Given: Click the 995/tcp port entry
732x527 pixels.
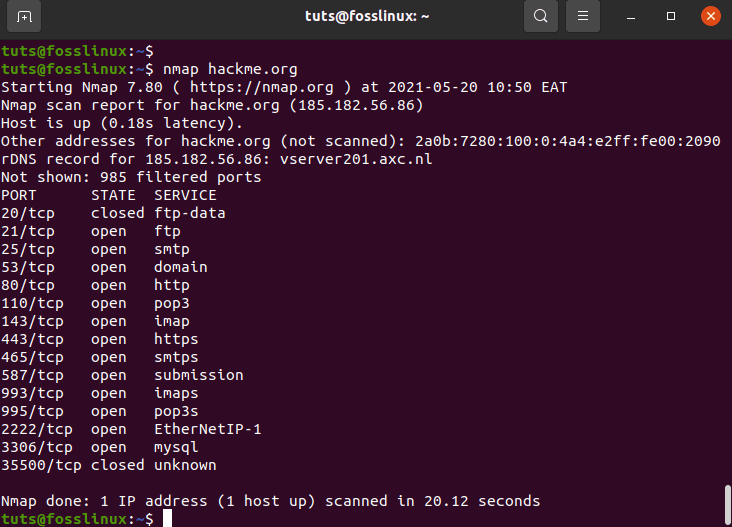Looking at the screenshot, I should coord(32,412).
